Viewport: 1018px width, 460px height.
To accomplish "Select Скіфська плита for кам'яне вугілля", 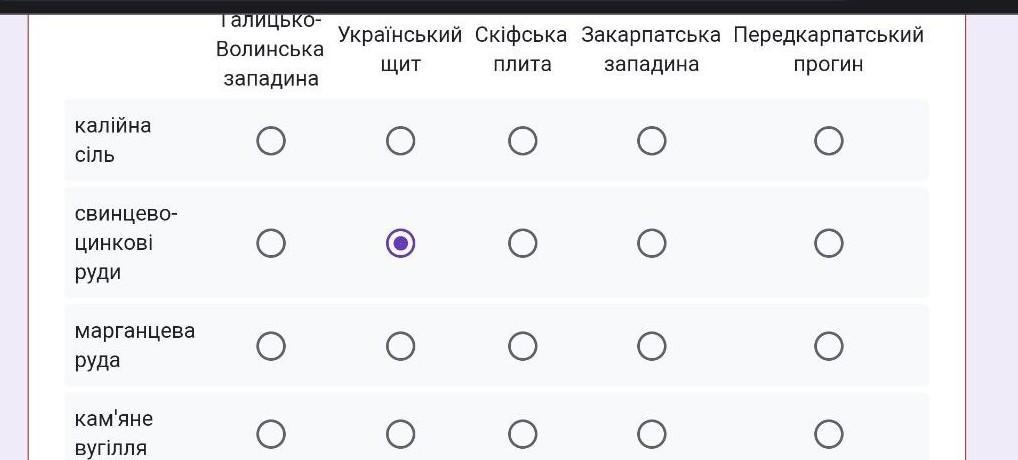I will 523,434.
